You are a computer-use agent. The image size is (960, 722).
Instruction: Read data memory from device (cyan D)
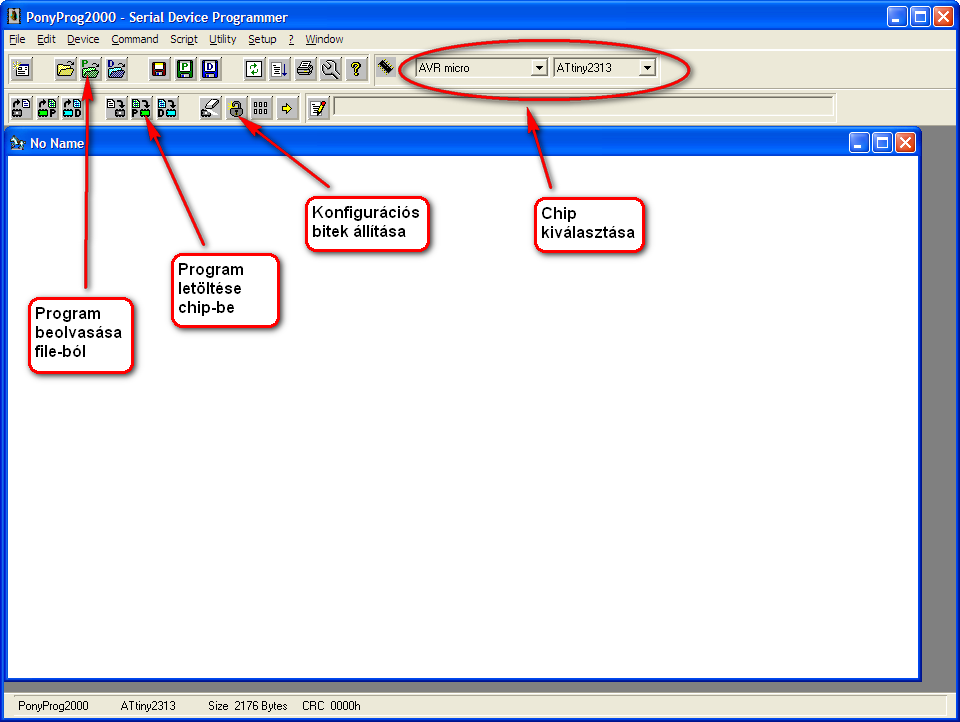pyautogui.click(x=73, y=108)
